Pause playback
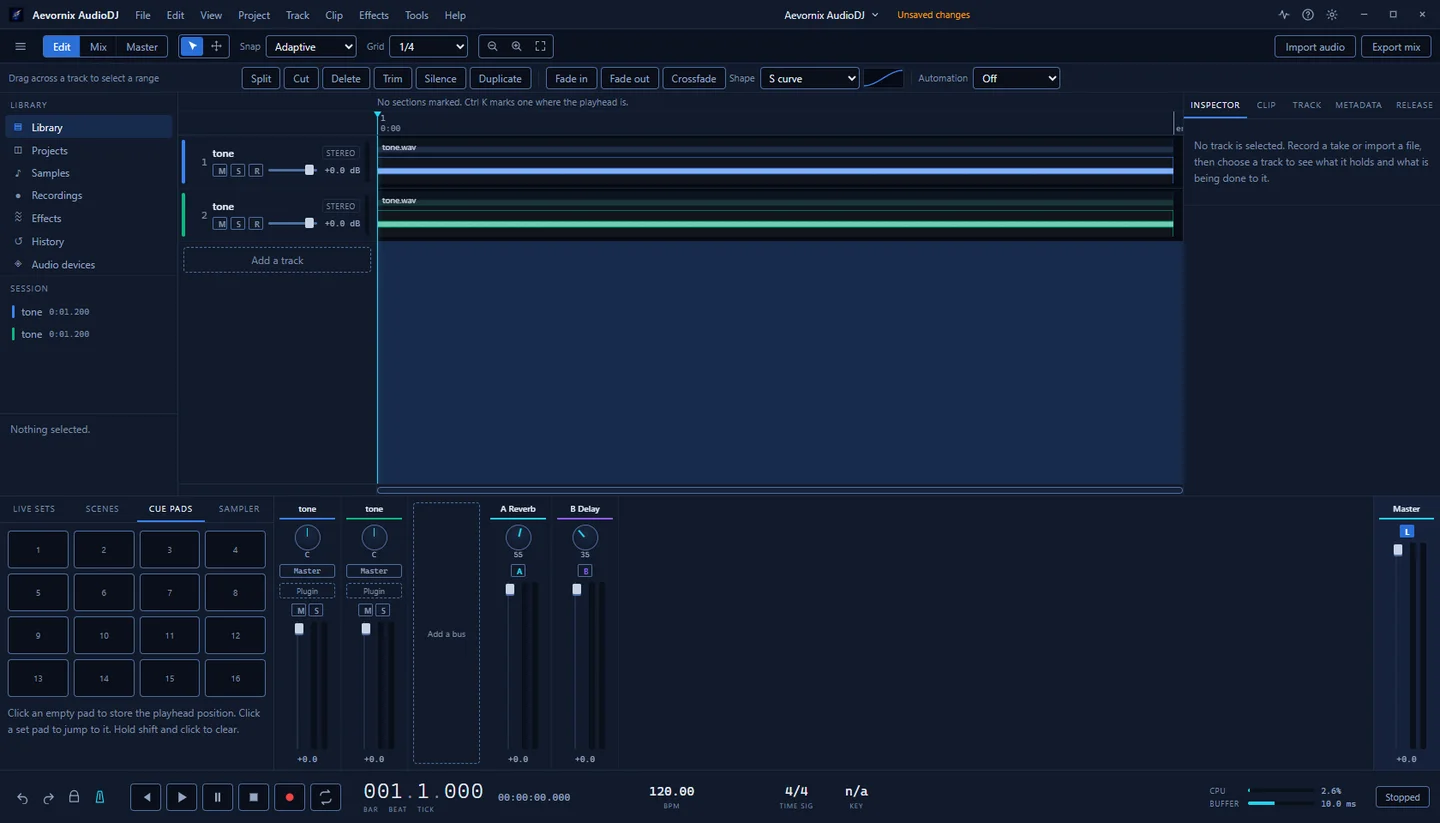Image resolution: width=1440 pixels, height=823 pixels. (x=218, y=797)
